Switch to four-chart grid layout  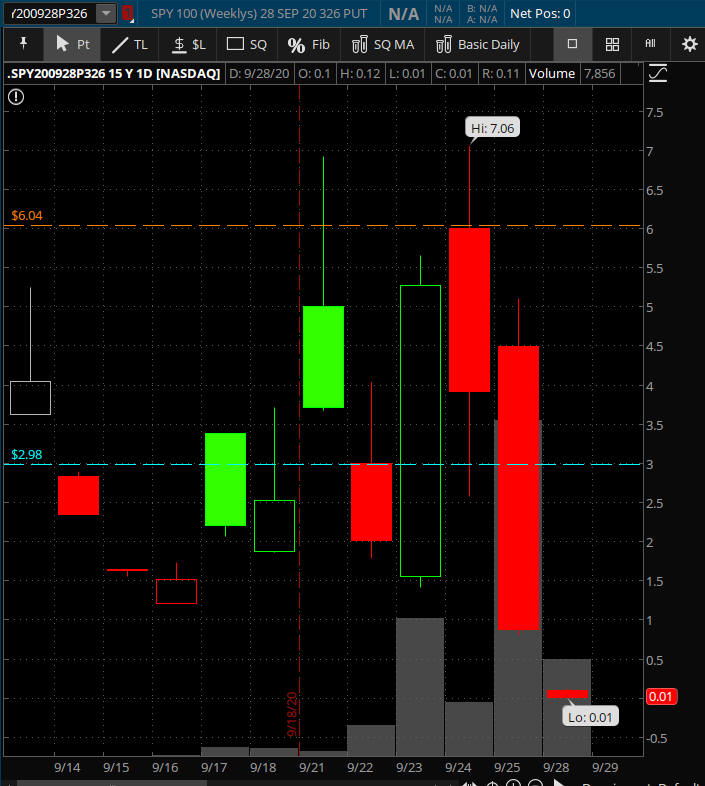pyautogui.click(x=612, y=44)
